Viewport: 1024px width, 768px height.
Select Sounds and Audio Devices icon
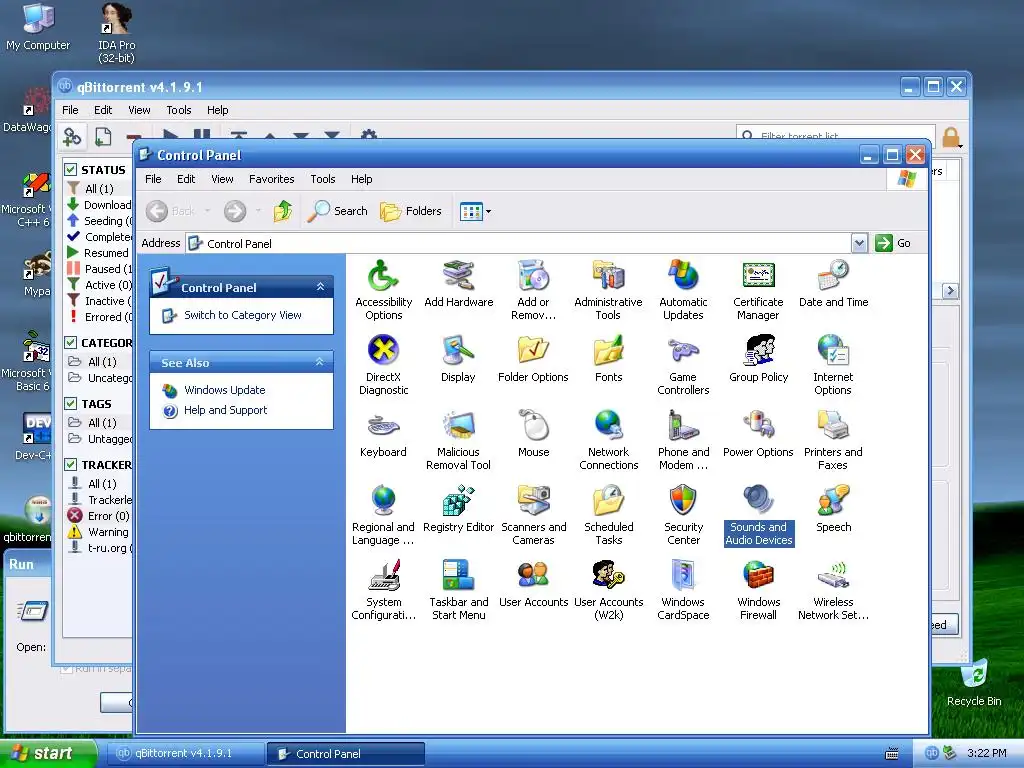758,515
